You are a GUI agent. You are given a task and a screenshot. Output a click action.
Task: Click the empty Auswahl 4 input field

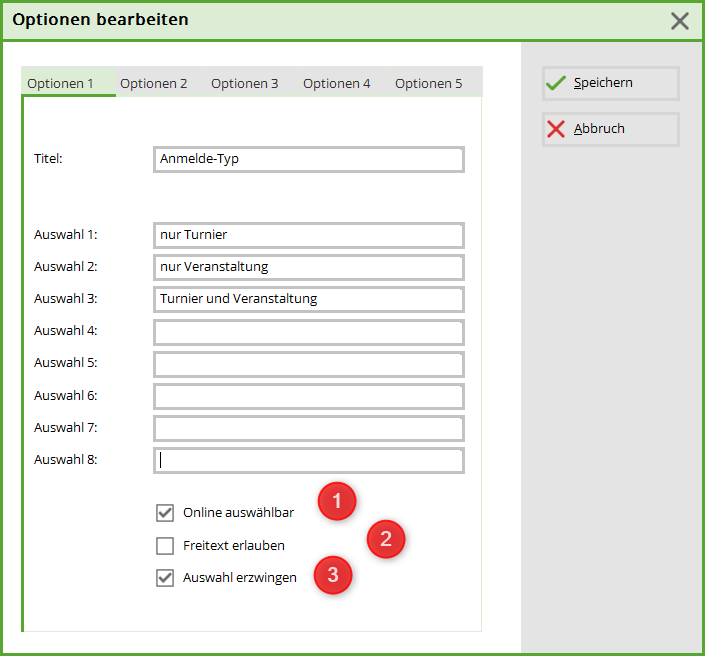[309, 332]
